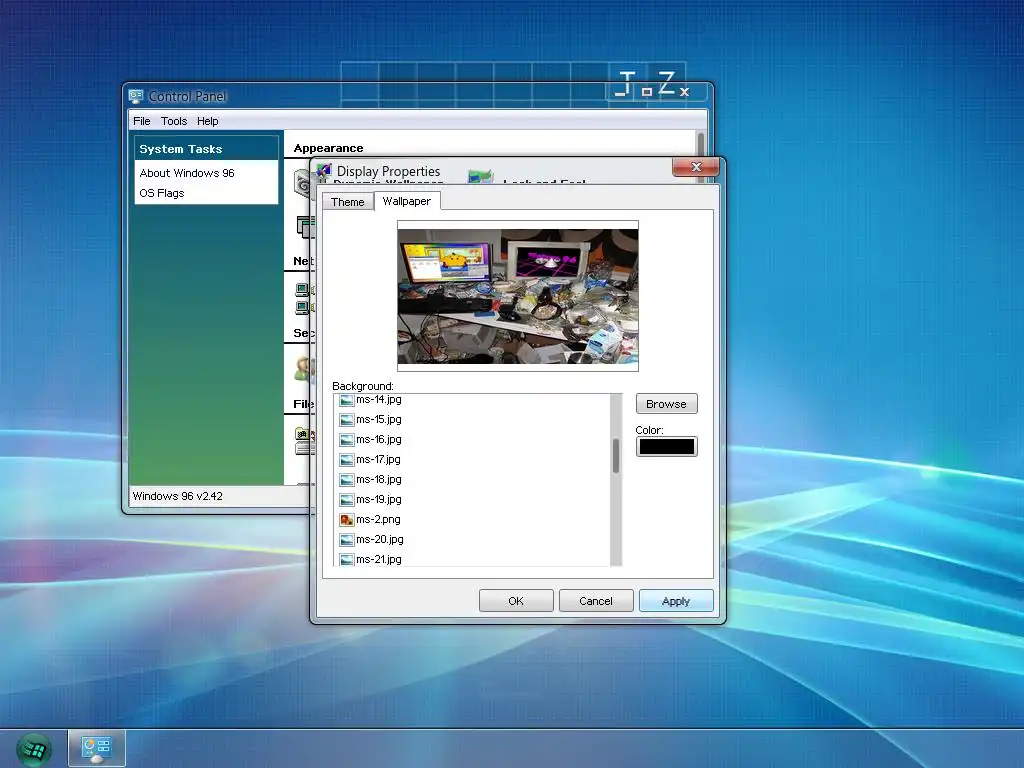The image size is (1024, 768).
Task: Open the Tools menu in Control Panel
Action: pos(174,121)
